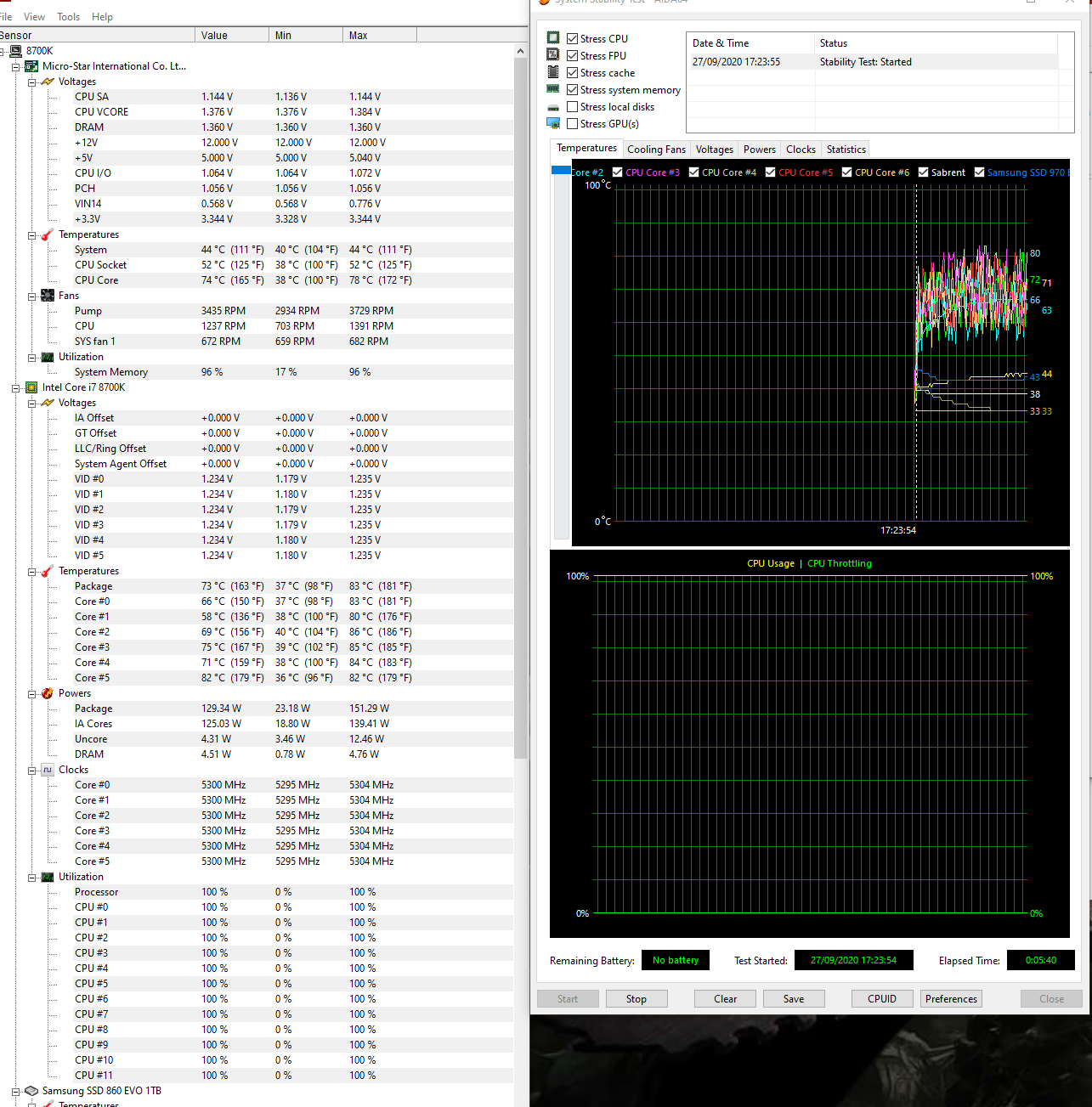Image resolution: width=1092 pixels, height=1107 pixels.
Task: Open the Help menu
Action: (102, 17)
